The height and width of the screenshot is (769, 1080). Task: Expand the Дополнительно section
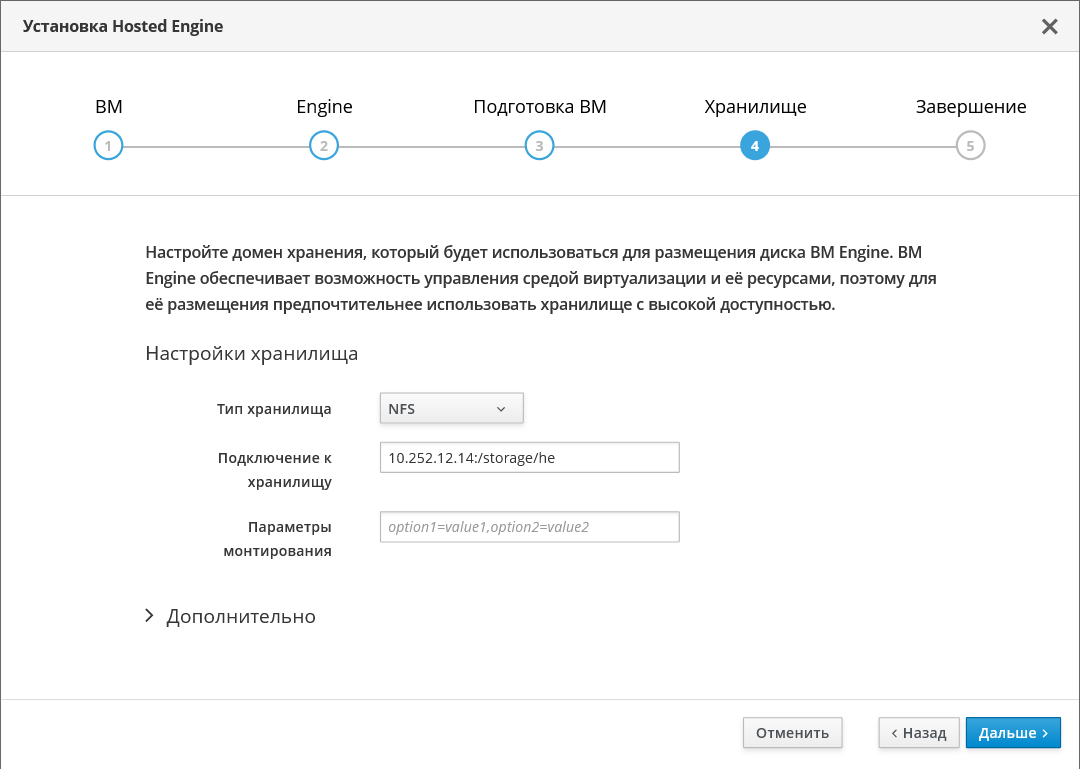tap(231, 616)
